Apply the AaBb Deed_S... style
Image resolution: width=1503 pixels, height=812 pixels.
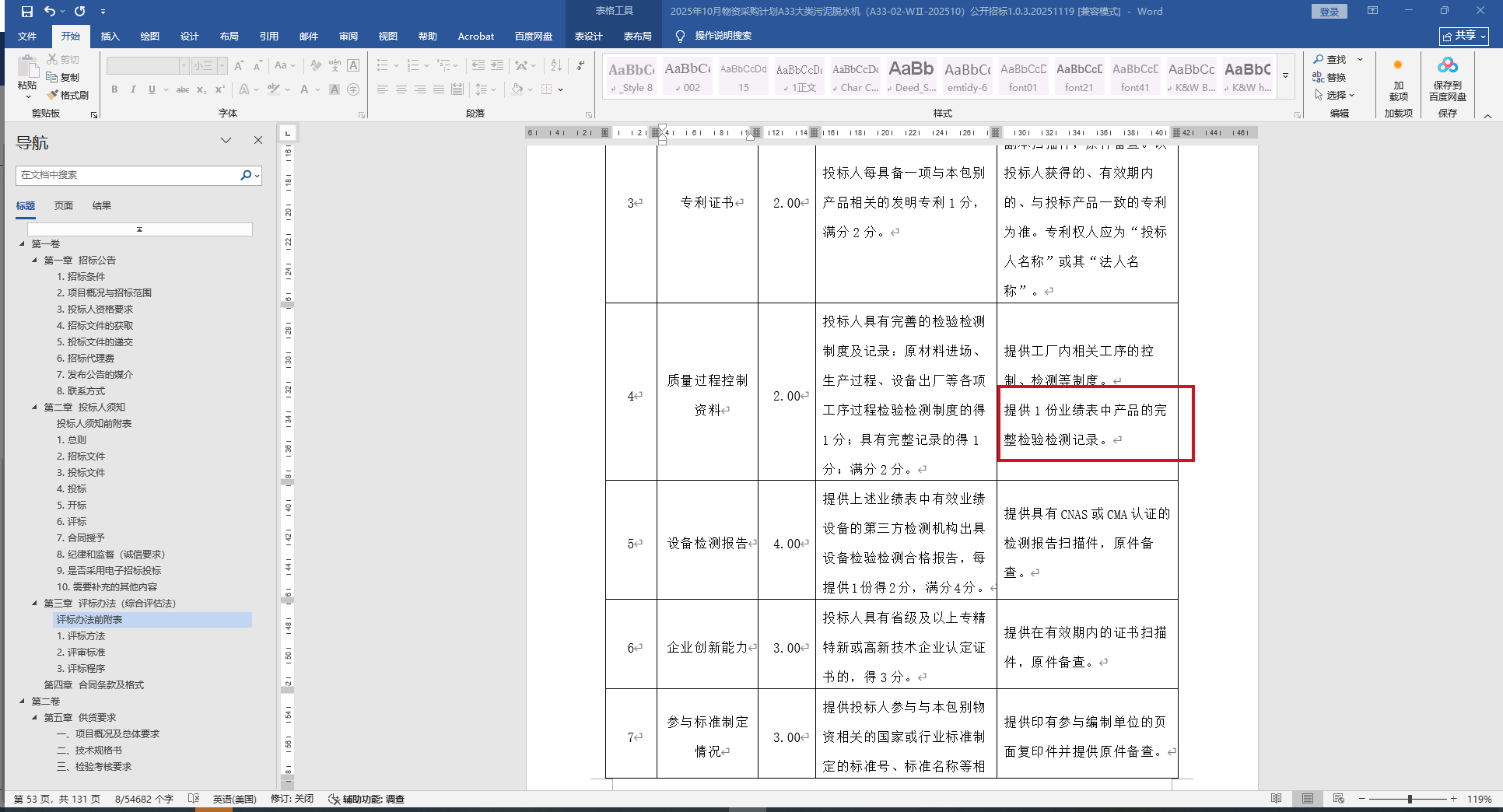coord(911,75)
